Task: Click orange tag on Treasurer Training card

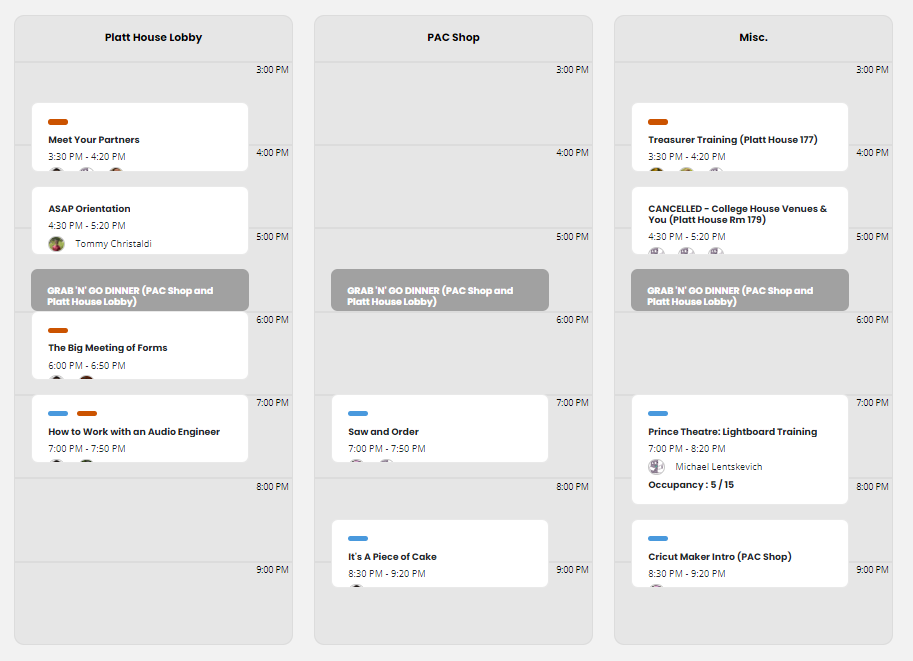Action: [658, 122]
